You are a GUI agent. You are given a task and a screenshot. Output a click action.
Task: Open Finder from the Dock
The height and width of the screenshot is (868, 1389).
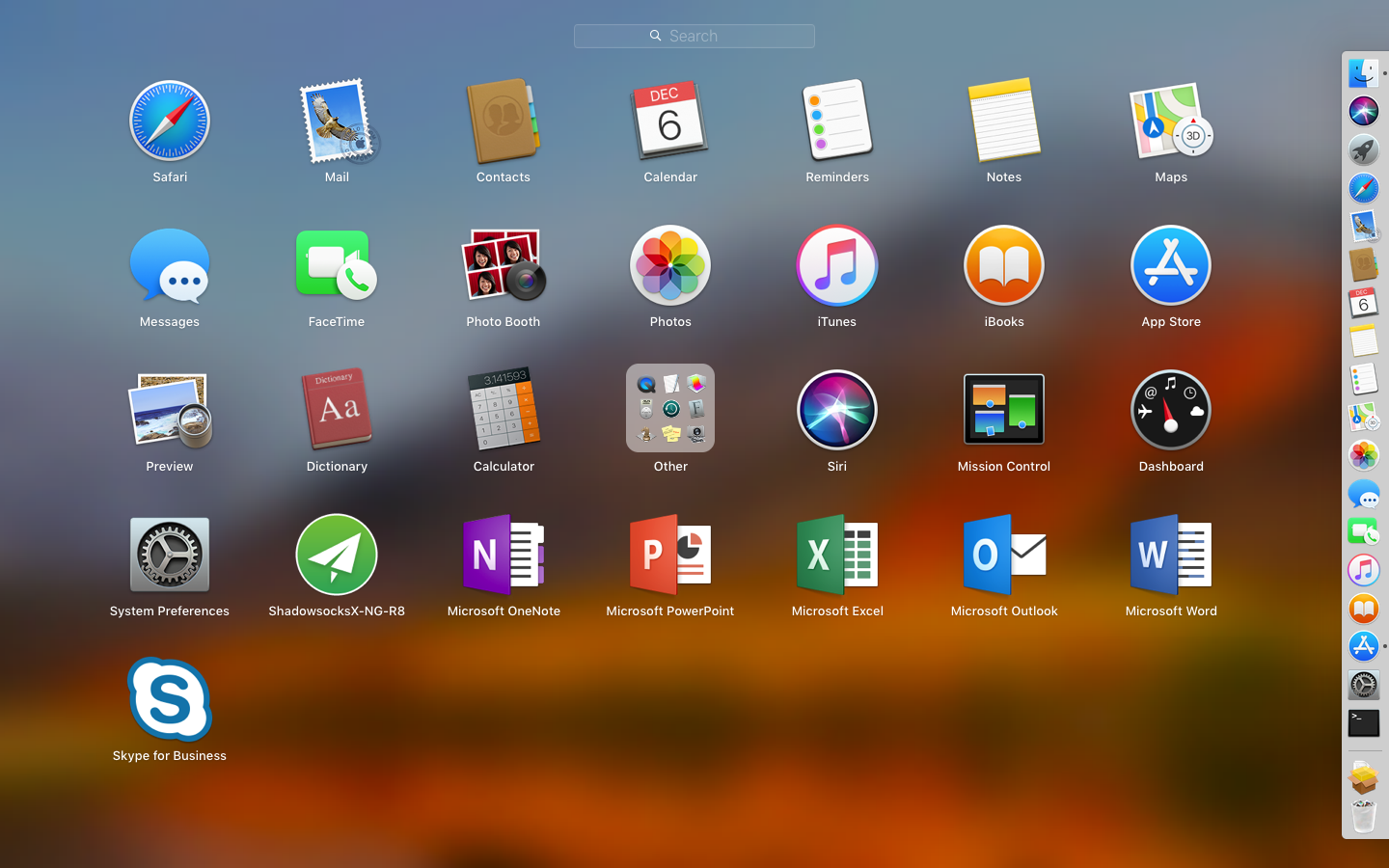pos(1364,73)
